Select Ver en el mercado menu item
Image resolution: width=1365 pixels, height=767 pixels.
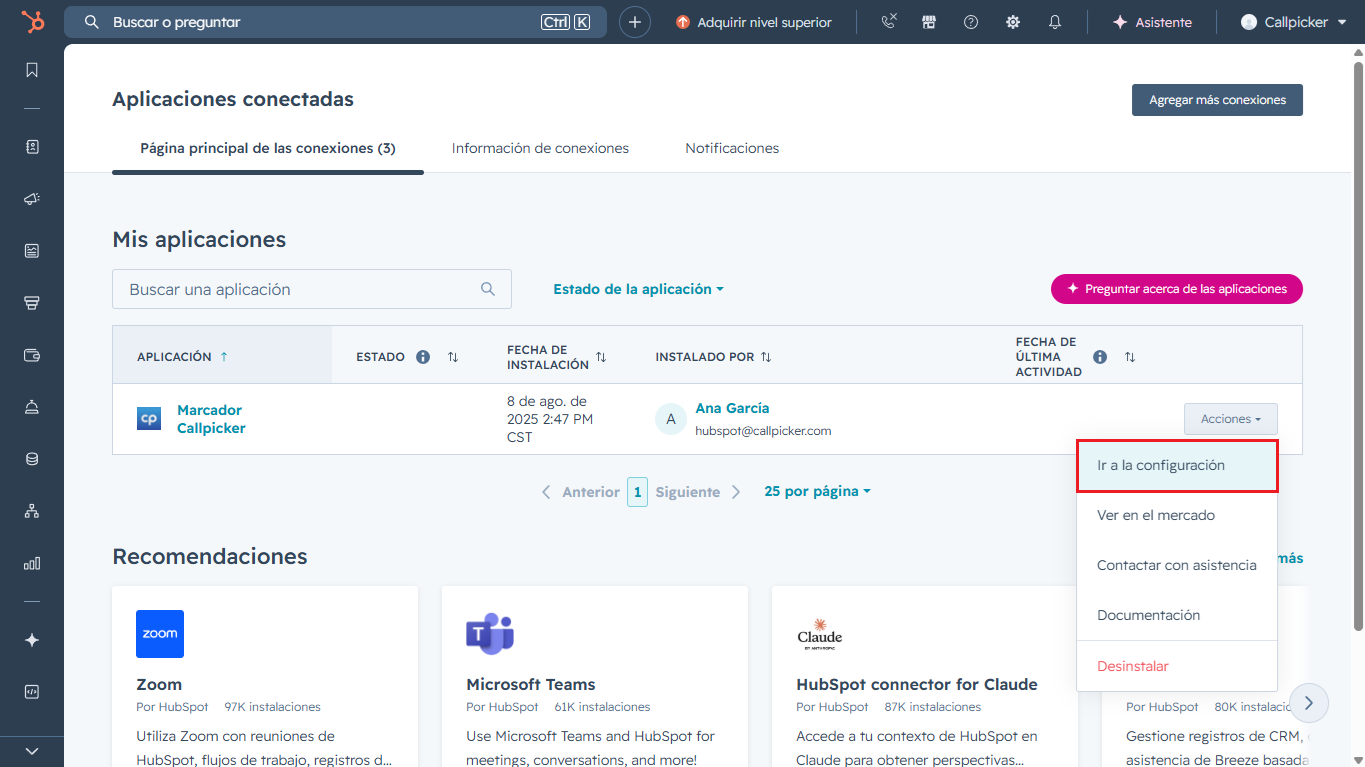tap(1177, 515)
